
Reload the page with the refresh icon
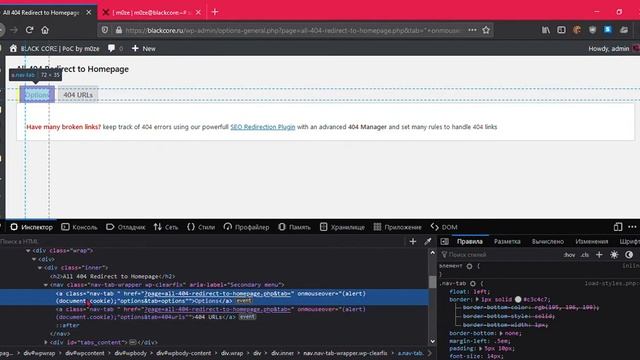point(29,30)
